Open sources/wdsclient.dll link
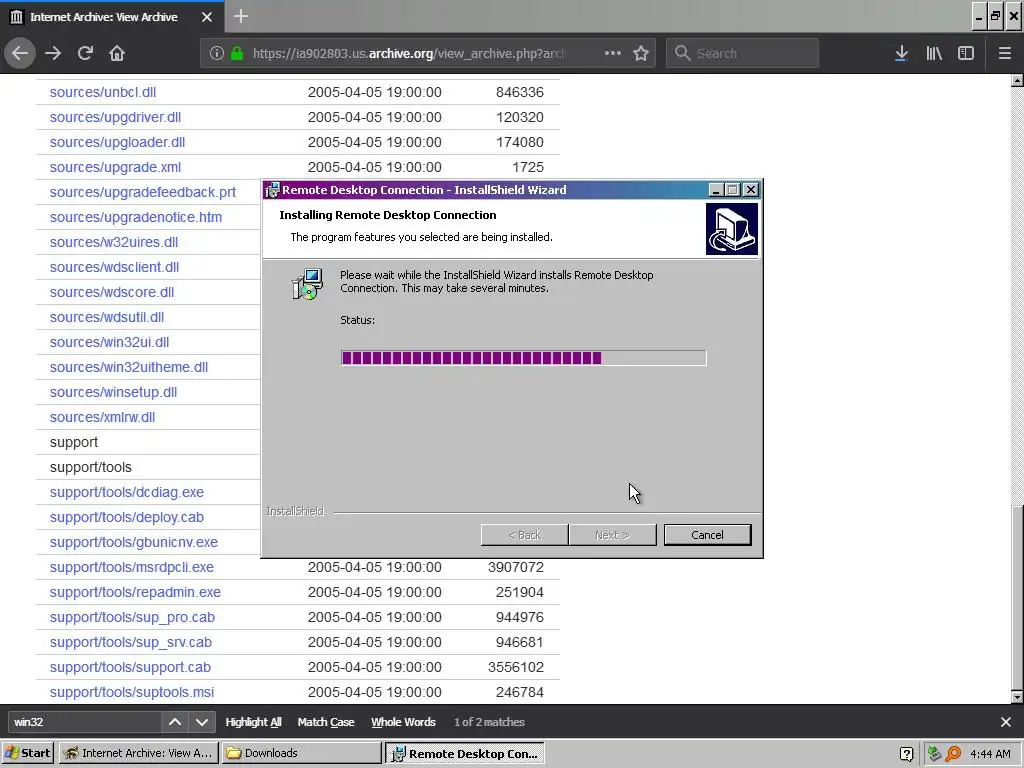The image size is (1024, 768). (114, 267)
